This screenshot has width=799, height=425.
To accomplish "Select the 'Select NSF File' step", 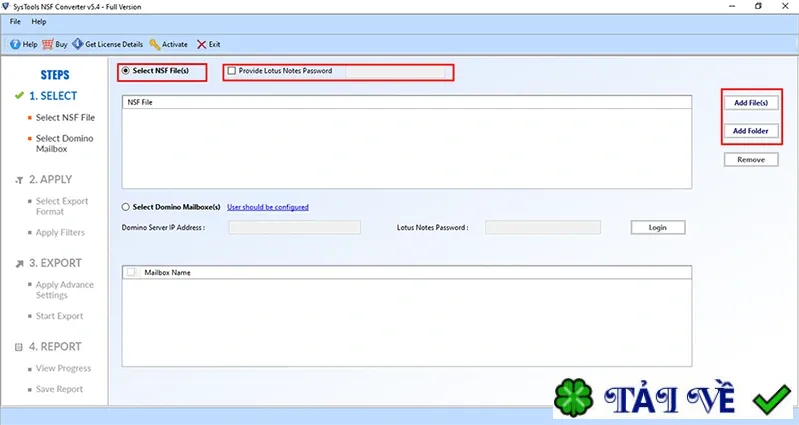I will pyautogui.click(x=65, y=117).
